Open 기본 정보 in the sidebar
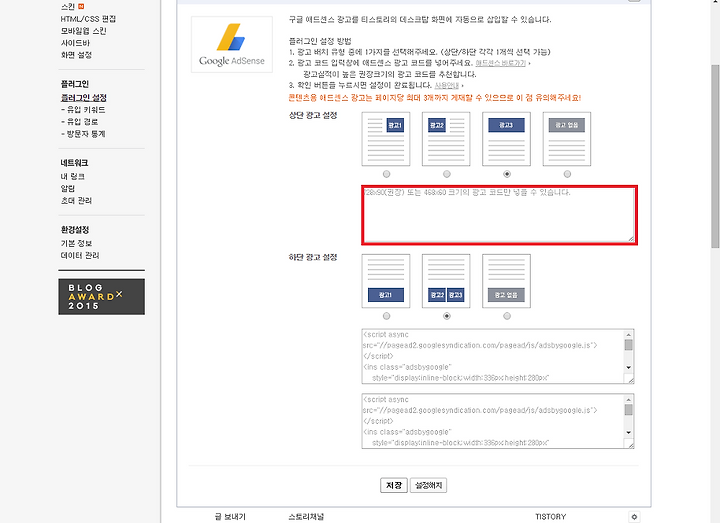This screenshot has height=523, width=720. 76,243
